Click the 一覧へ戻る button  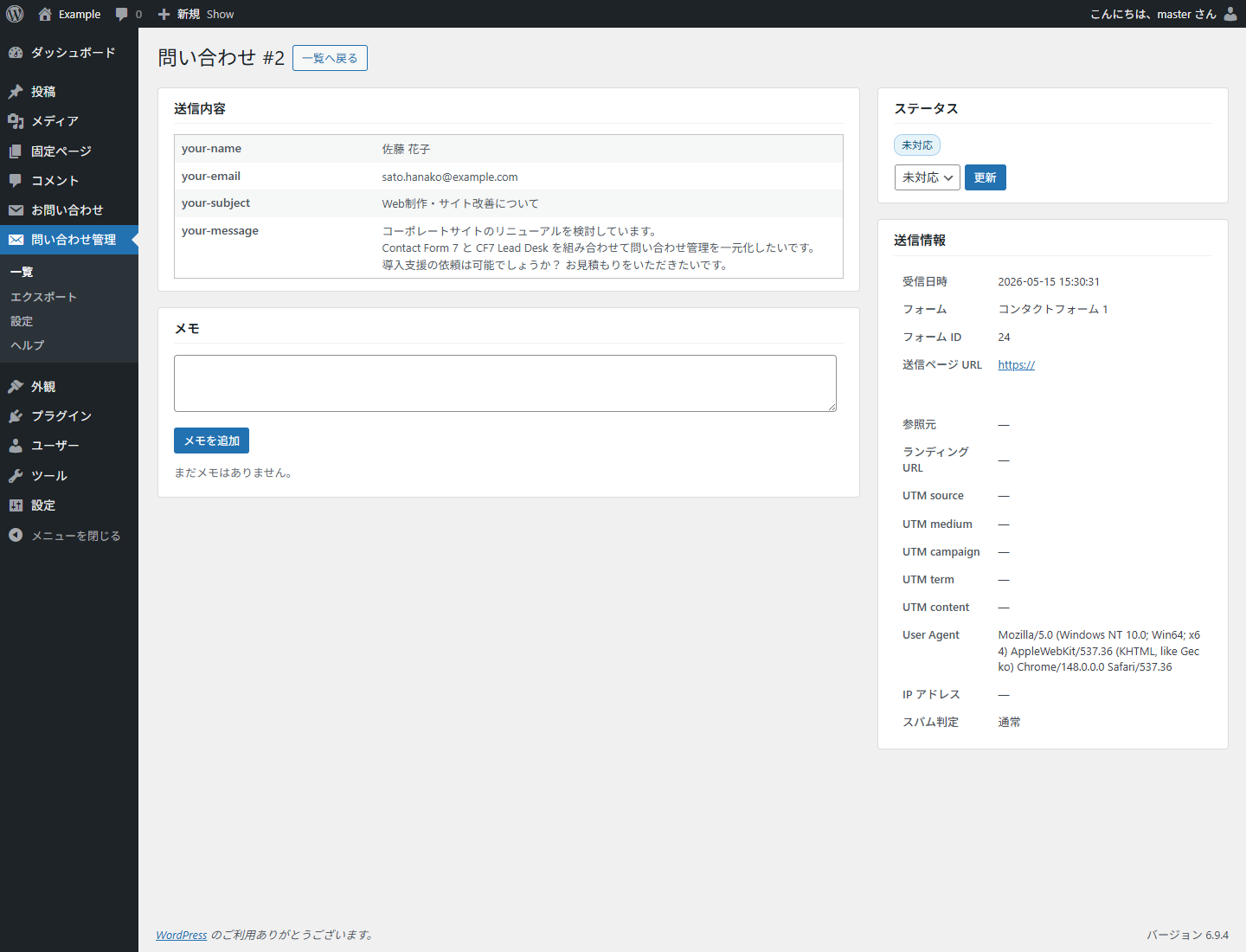pos(330,58)
